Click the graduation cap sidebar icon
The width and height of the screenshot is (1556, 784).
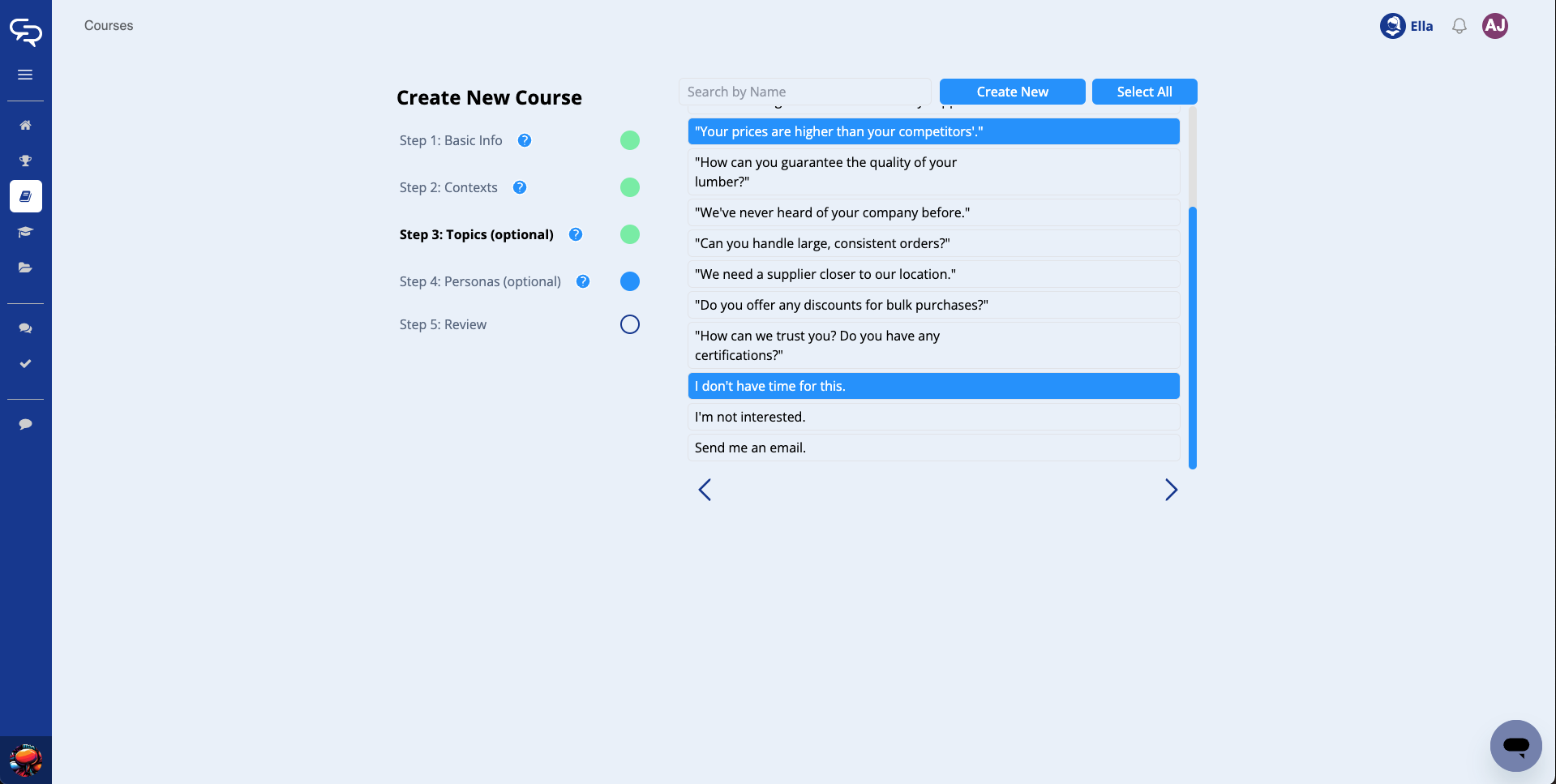(x=25, y=232)
